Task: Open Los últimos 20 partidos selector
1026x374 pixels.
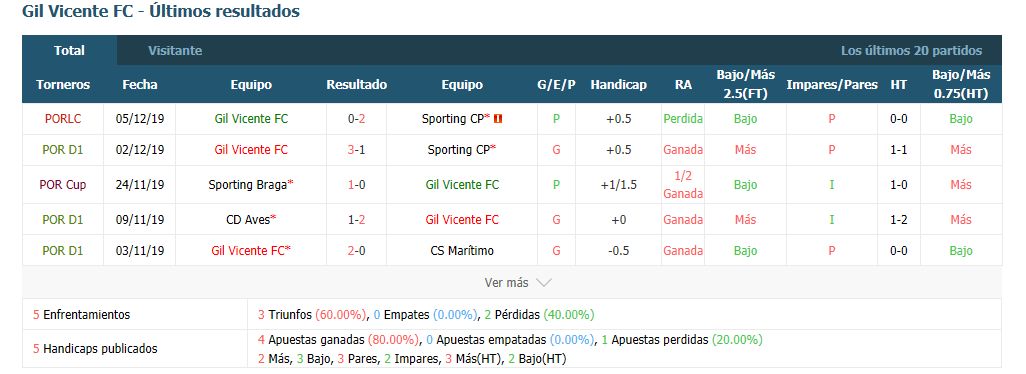Action: pos(911,50)
